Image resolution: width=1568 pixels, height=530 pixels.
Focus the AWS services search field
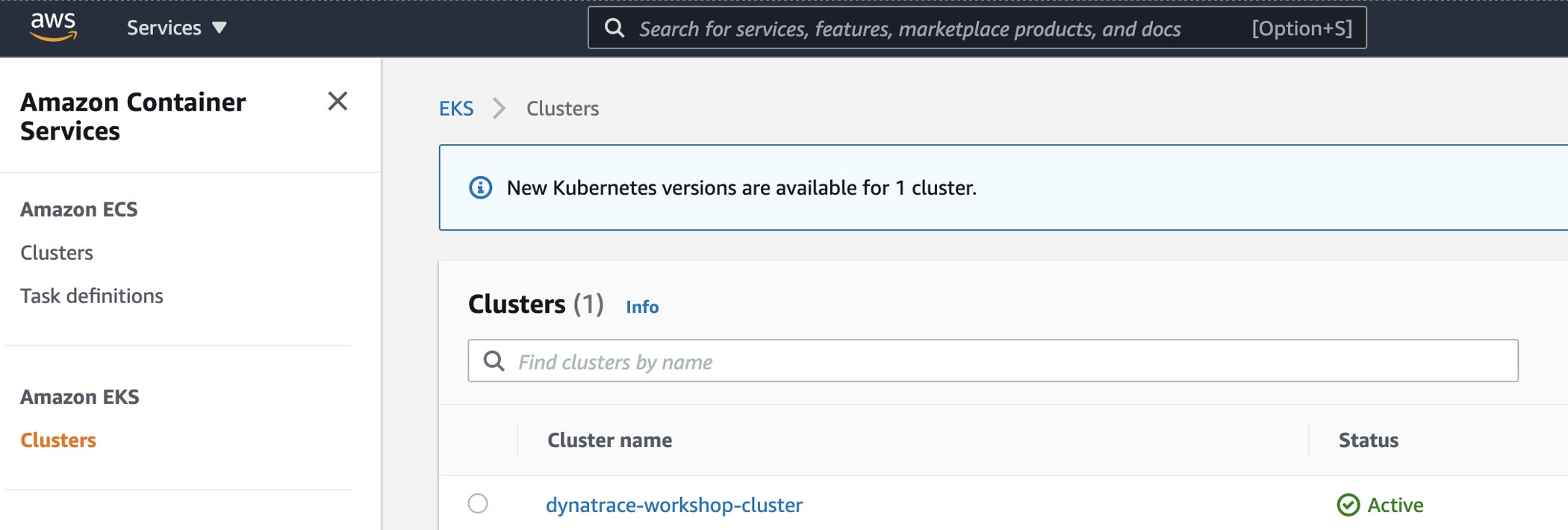click(x=977, y=28)
